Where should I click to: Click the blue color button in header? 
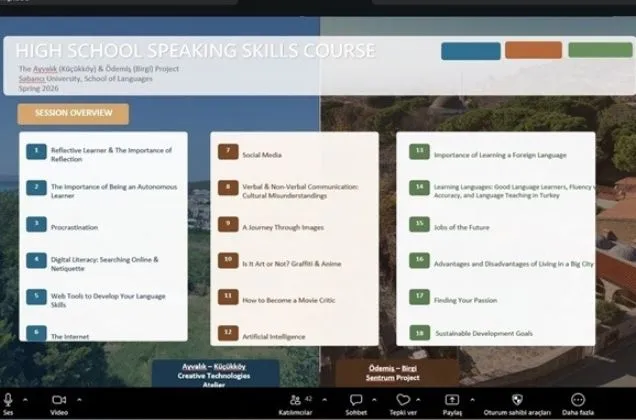tap(471, 51)
